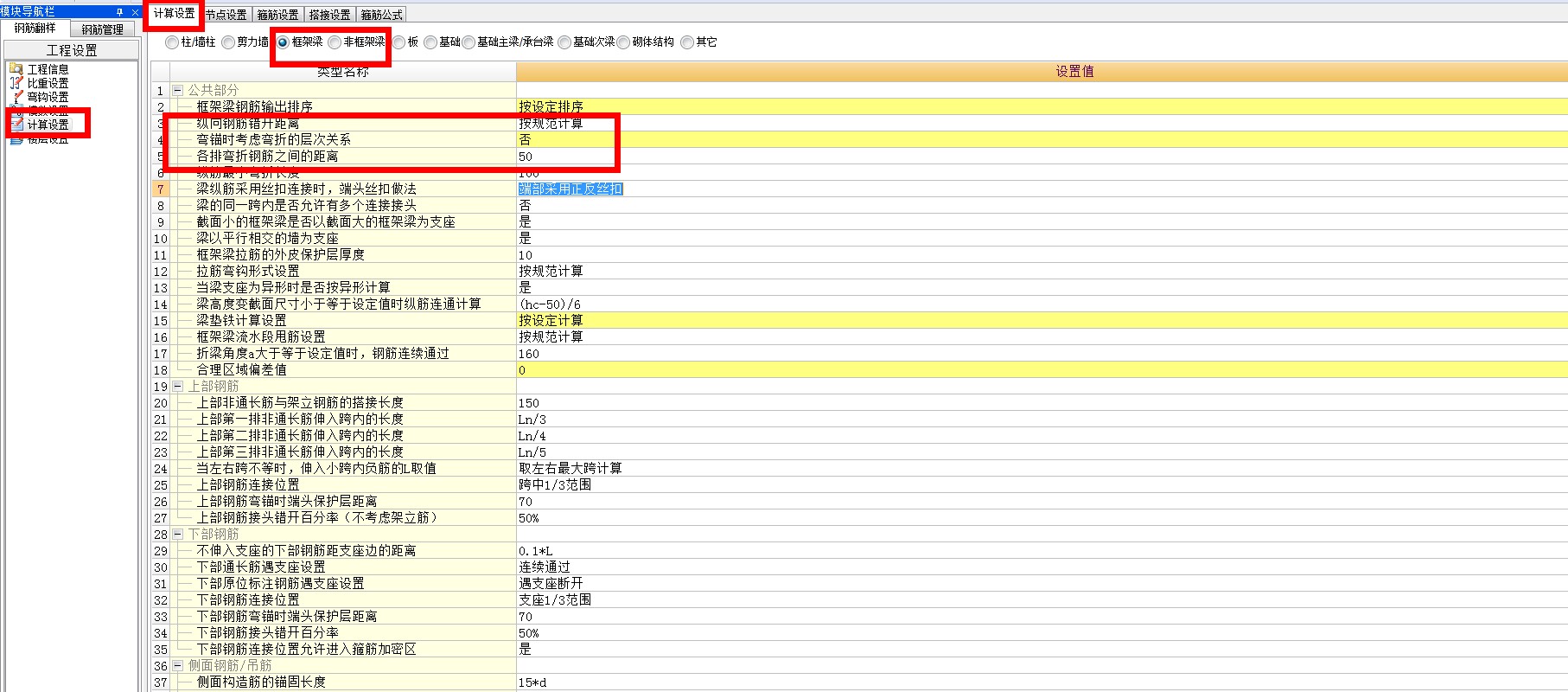Collapse the 公共部分 group
This screenshot has width=1568, height=692.
[x=177, y=90]
